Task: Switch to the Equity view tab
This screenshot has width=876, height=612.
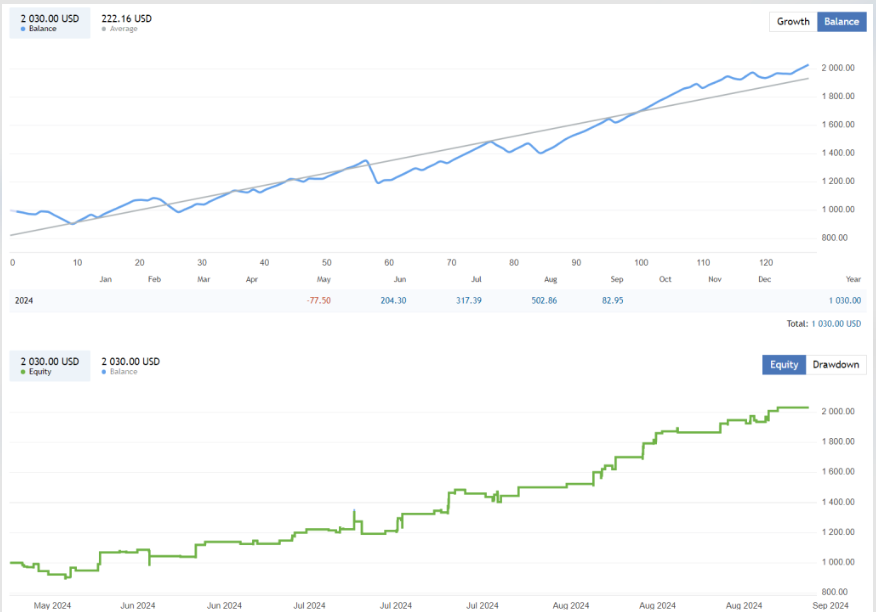Action: [x=784, y=365]
